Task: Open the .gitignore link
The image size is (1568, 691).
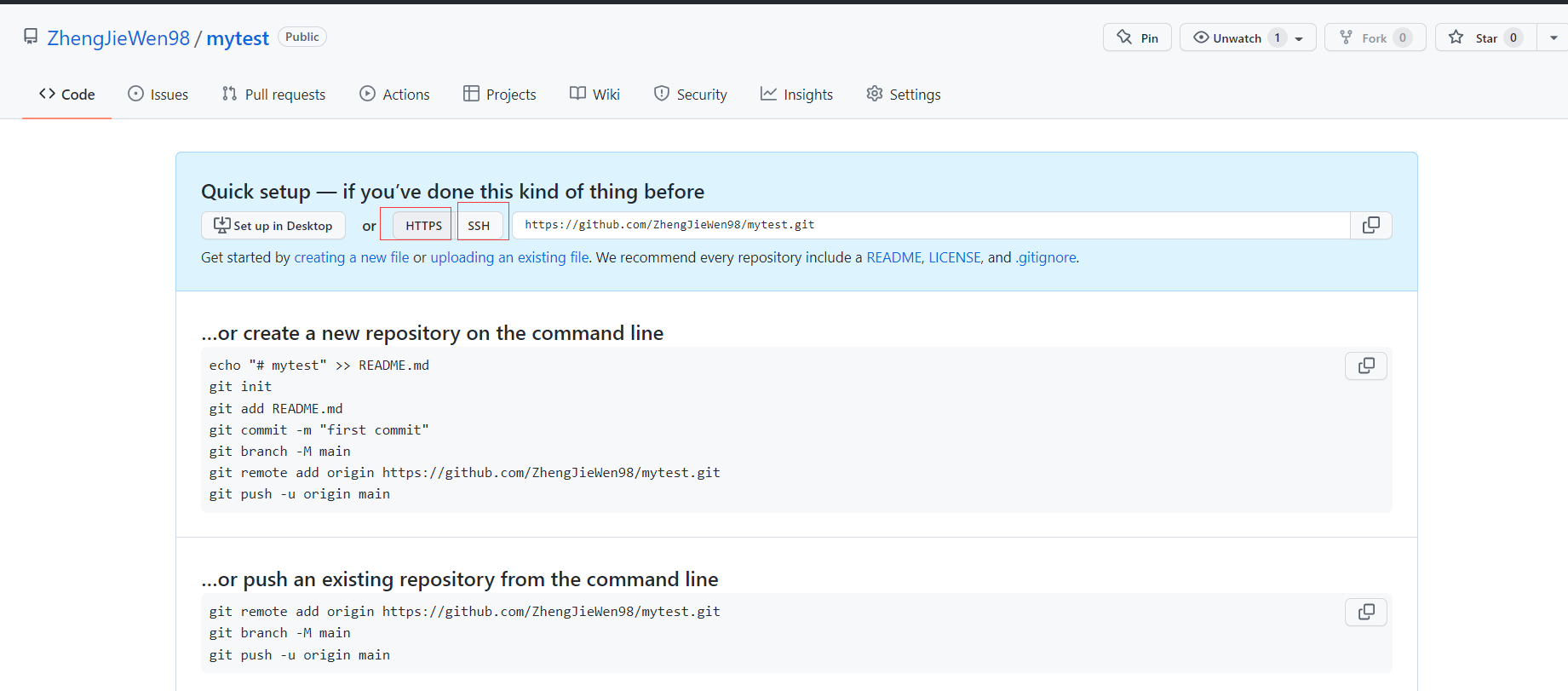Action: (x=1046, y=257)
